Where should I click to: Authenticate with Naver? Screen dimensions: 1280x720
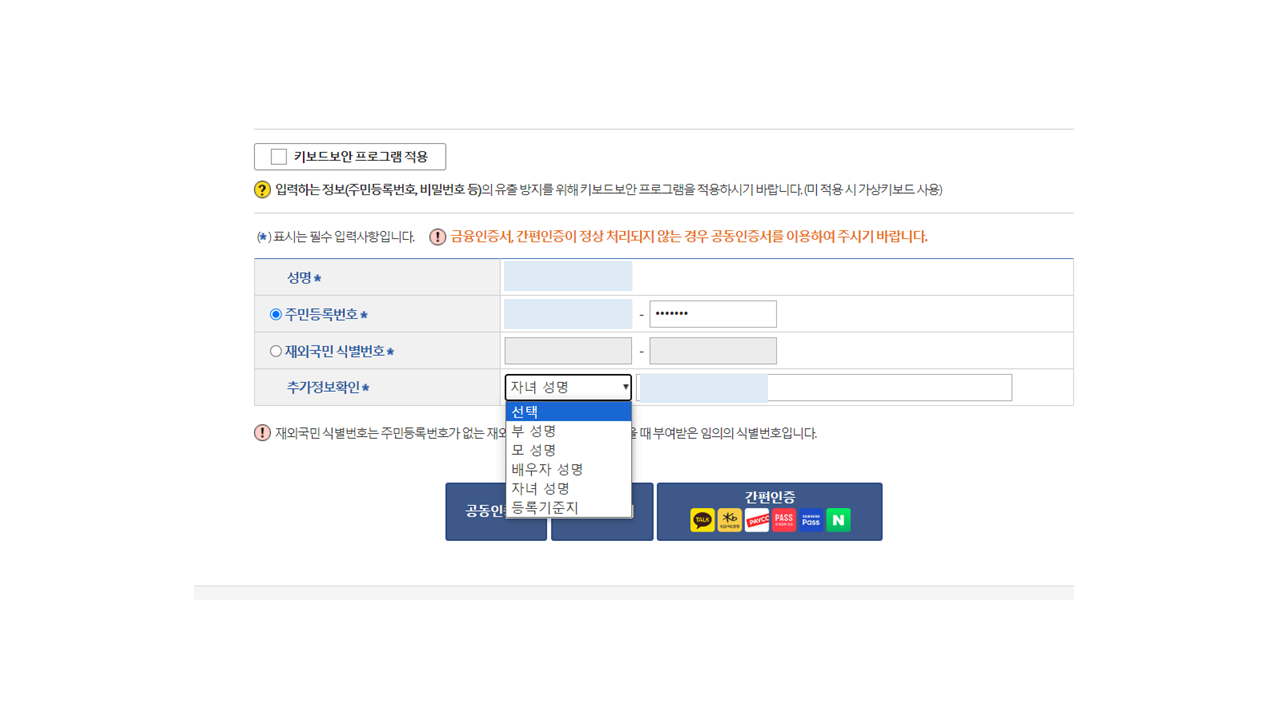point(838,520)
